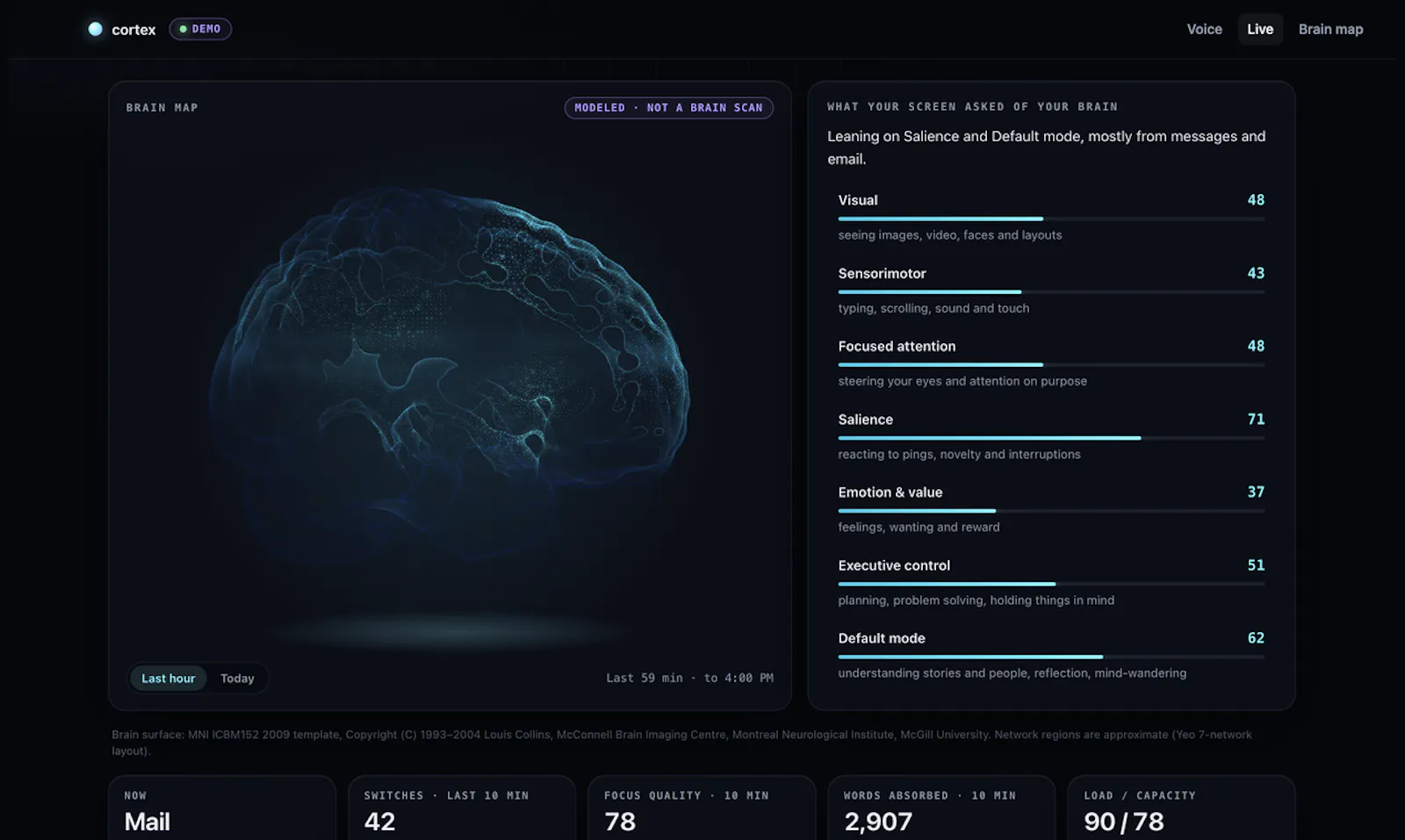Click the Brain surface MNI template attribution text
Viewport: 1405px width, 840px height.
tap(682, 743)
